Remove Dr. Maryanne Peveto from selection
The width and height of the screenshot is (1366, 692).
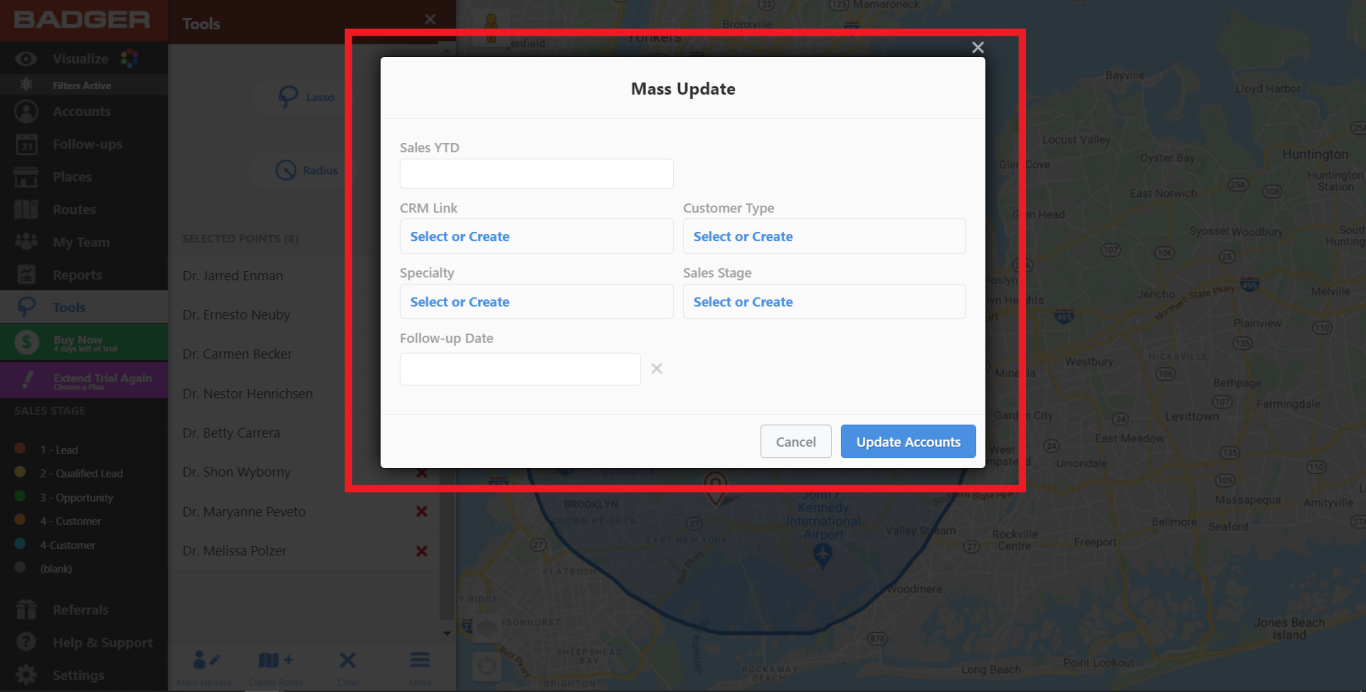click(x=421, y=511)
